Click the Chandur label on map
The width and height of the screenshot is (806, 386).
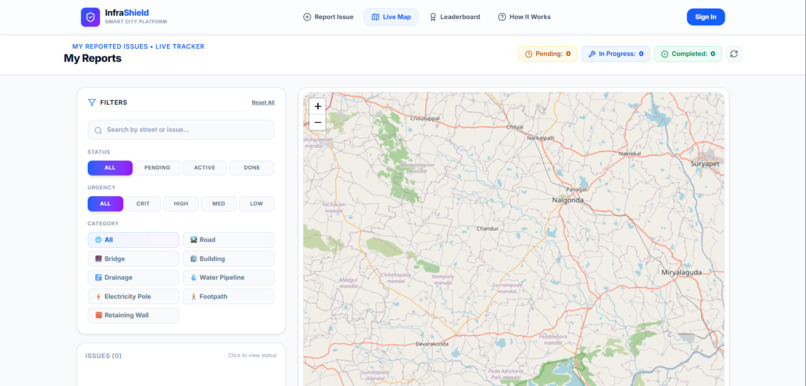tap(487, 228)
